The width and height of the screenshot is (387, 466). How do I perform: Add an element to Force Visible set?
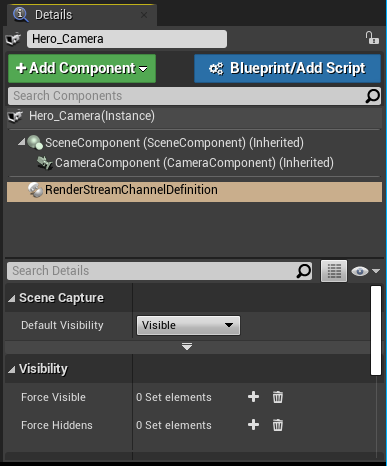[253, 397]
